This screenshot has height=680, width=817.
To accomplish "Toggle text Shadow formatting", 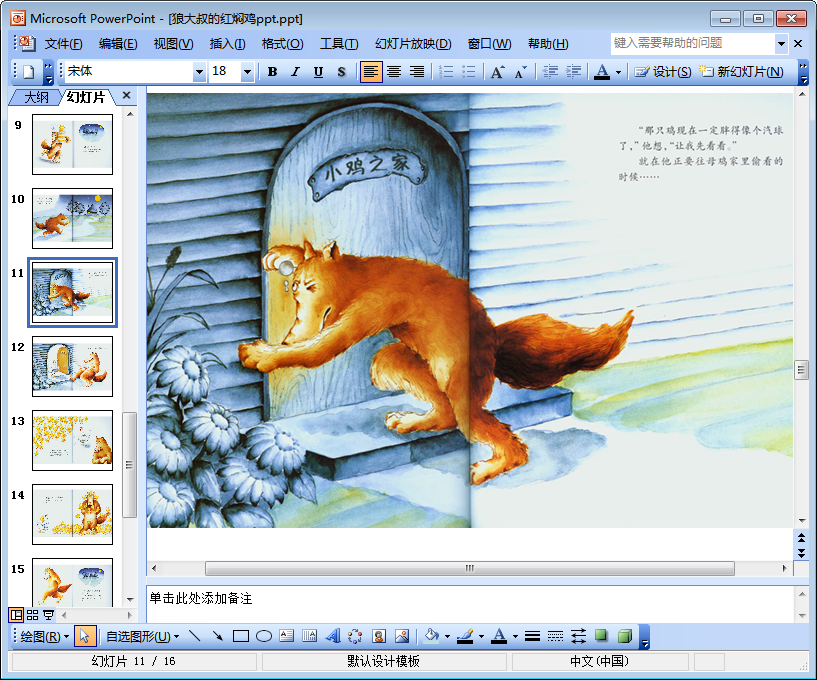I will pos(341,72).
